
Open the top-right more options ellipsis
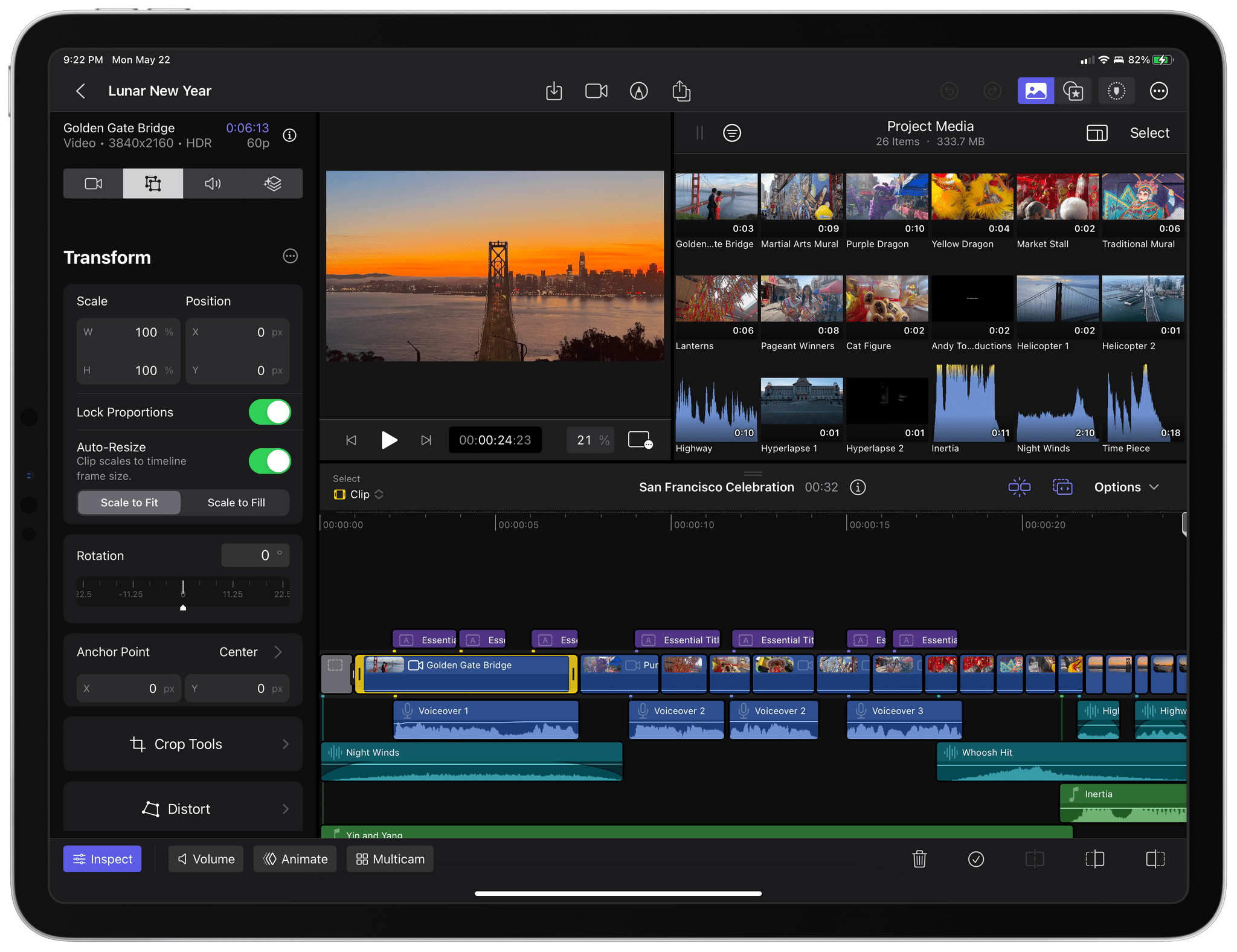click(x=1158, y=91)
